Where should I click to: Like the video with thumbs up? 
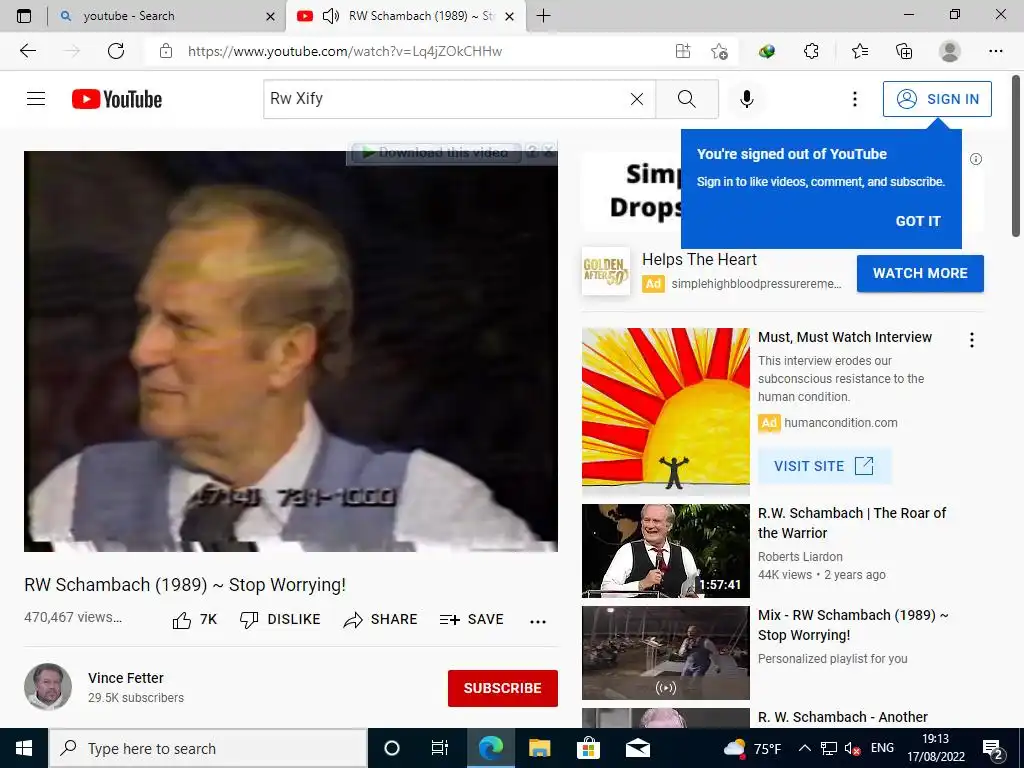pyautogui.click(x=194, y=620)
